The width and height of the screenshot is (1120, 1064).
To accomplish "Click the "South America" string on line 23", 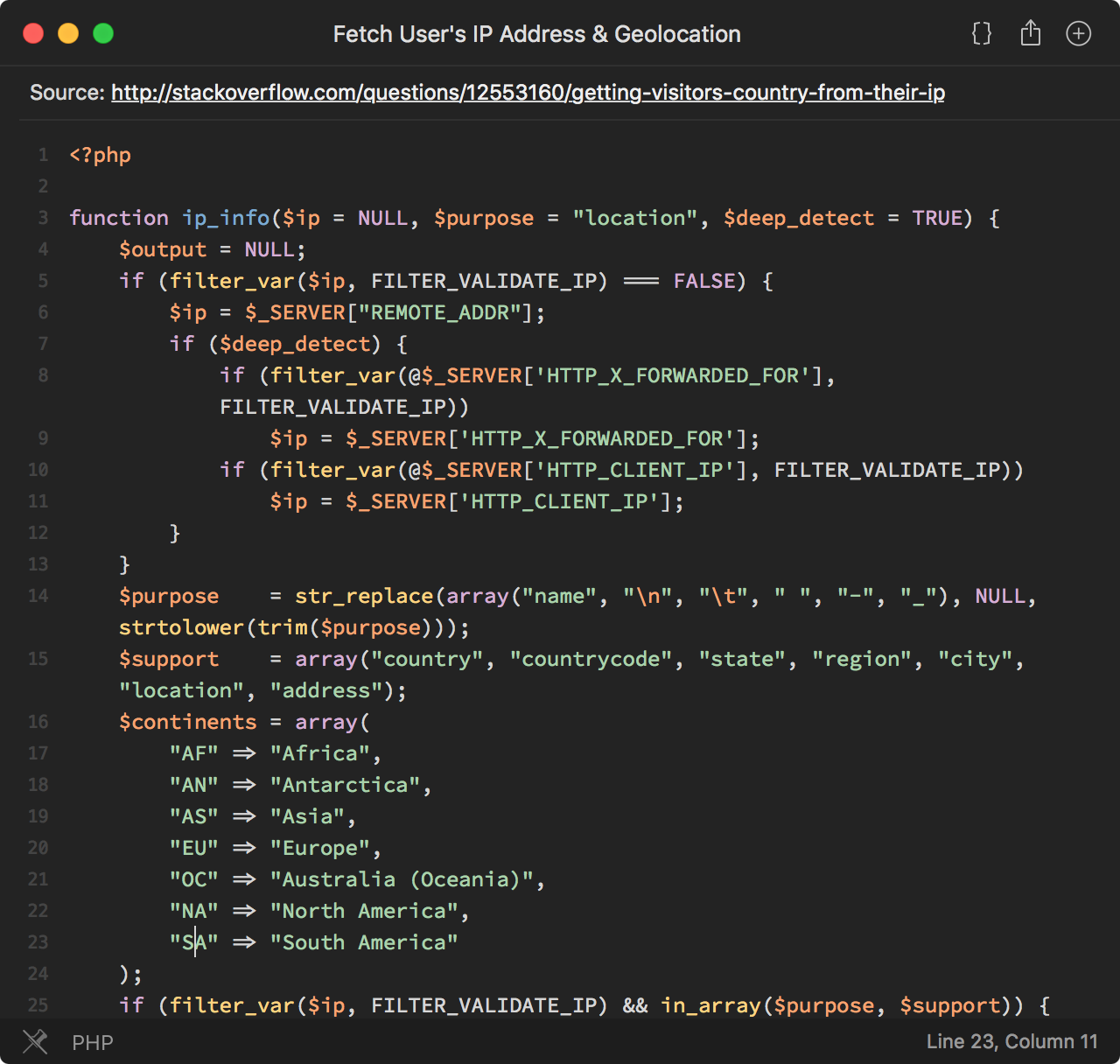I will (x=364, y=942).
